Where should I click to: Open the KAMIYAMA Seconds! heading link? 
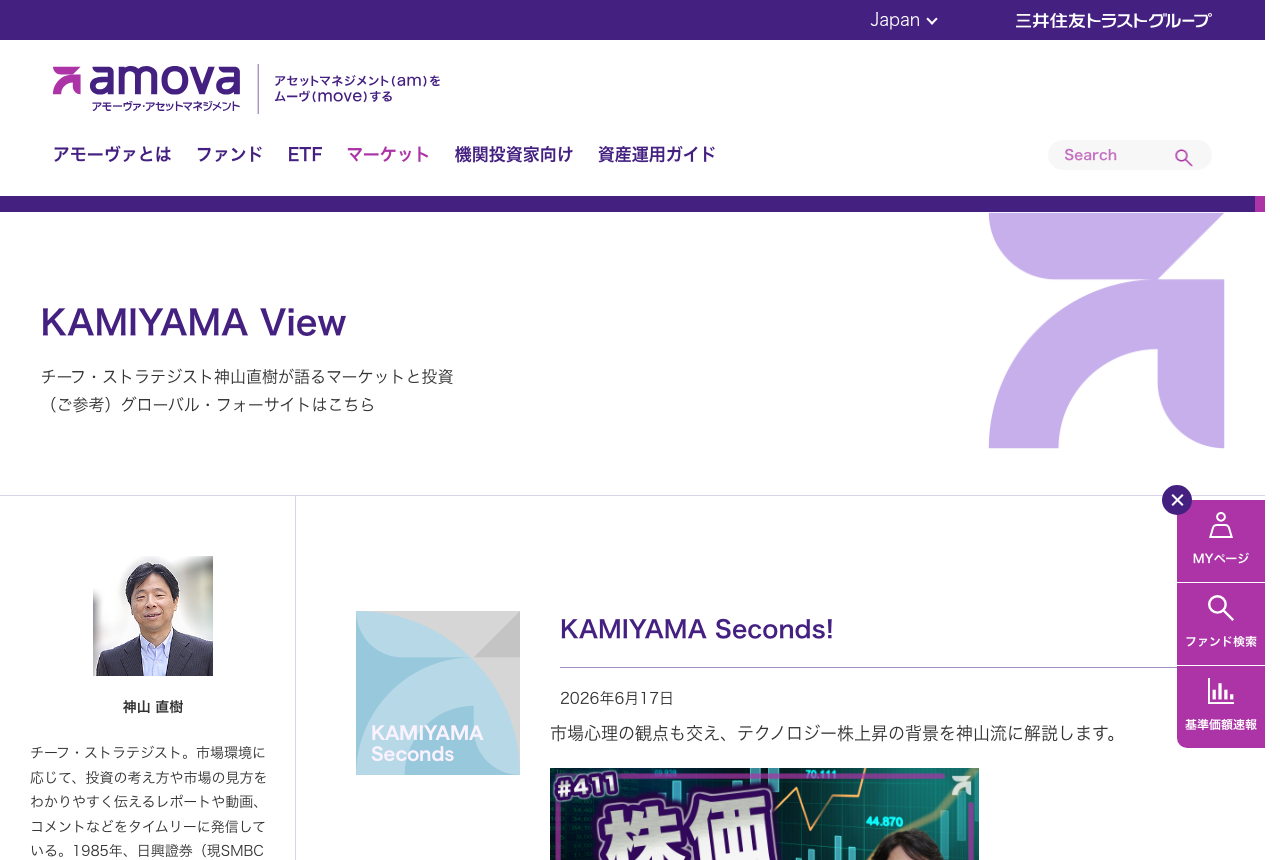(x=697, y=629)
